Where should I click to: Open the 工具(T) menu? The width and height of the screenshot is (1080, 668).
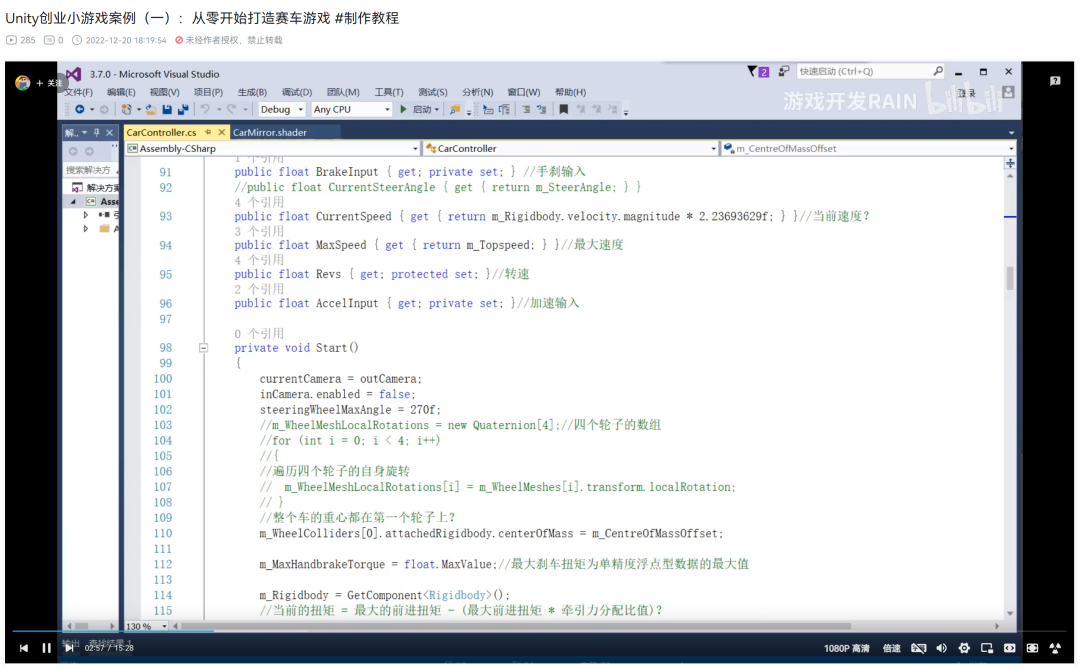[x=389, y=92]
